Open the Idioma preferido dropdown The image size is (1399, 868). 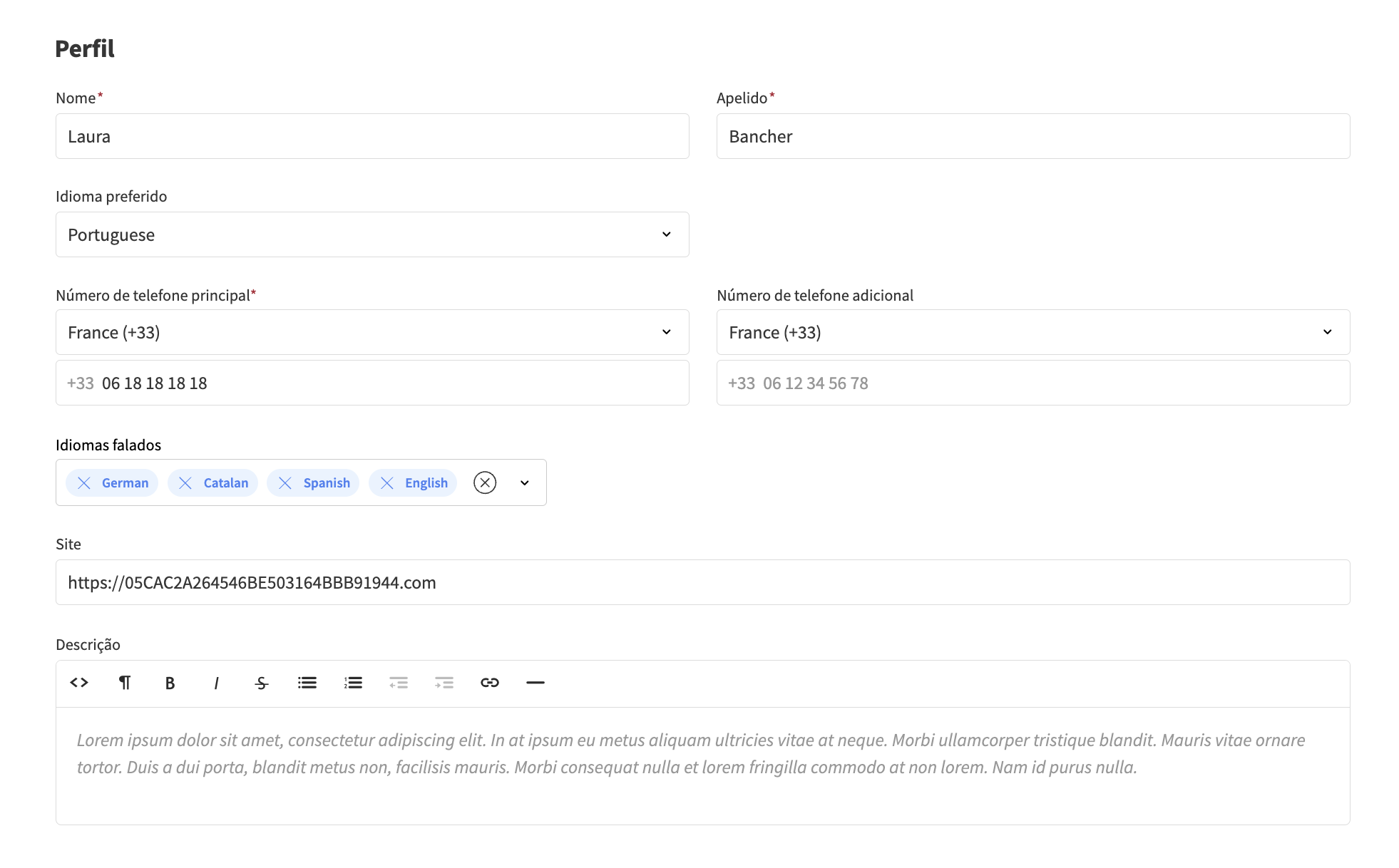[x=666, y=234]
